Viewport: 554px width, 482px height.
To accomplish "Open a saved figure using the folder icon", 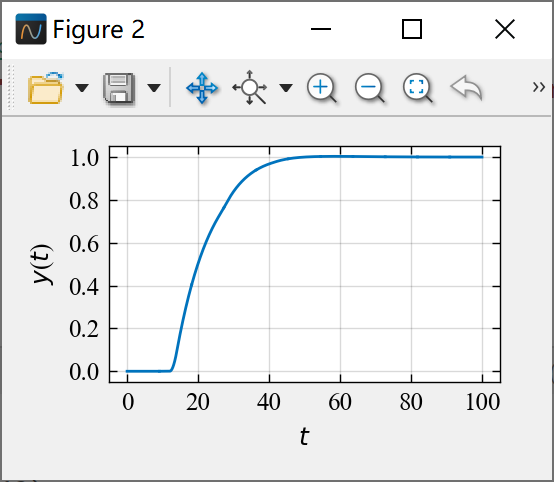I will (x=46, y=88).
